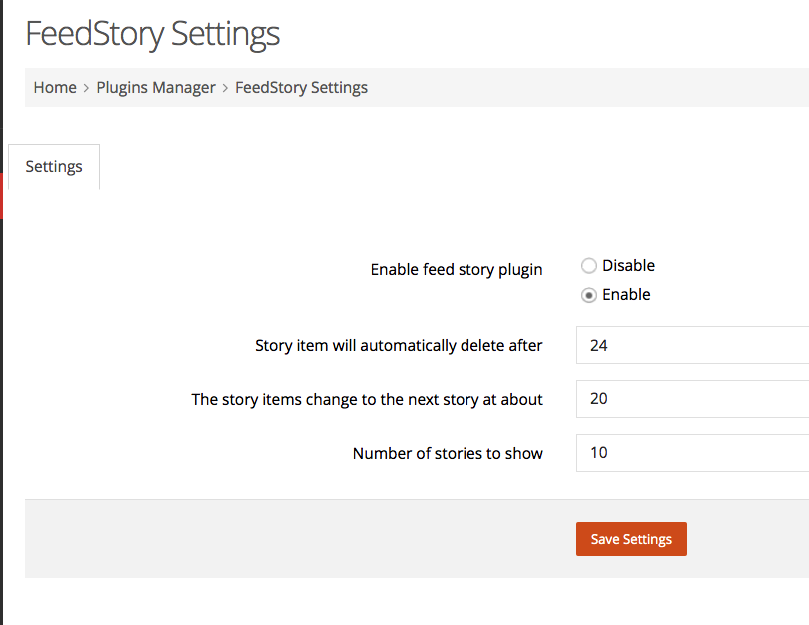
Task: Click the Save Settings button
Action: coord(631,539)
